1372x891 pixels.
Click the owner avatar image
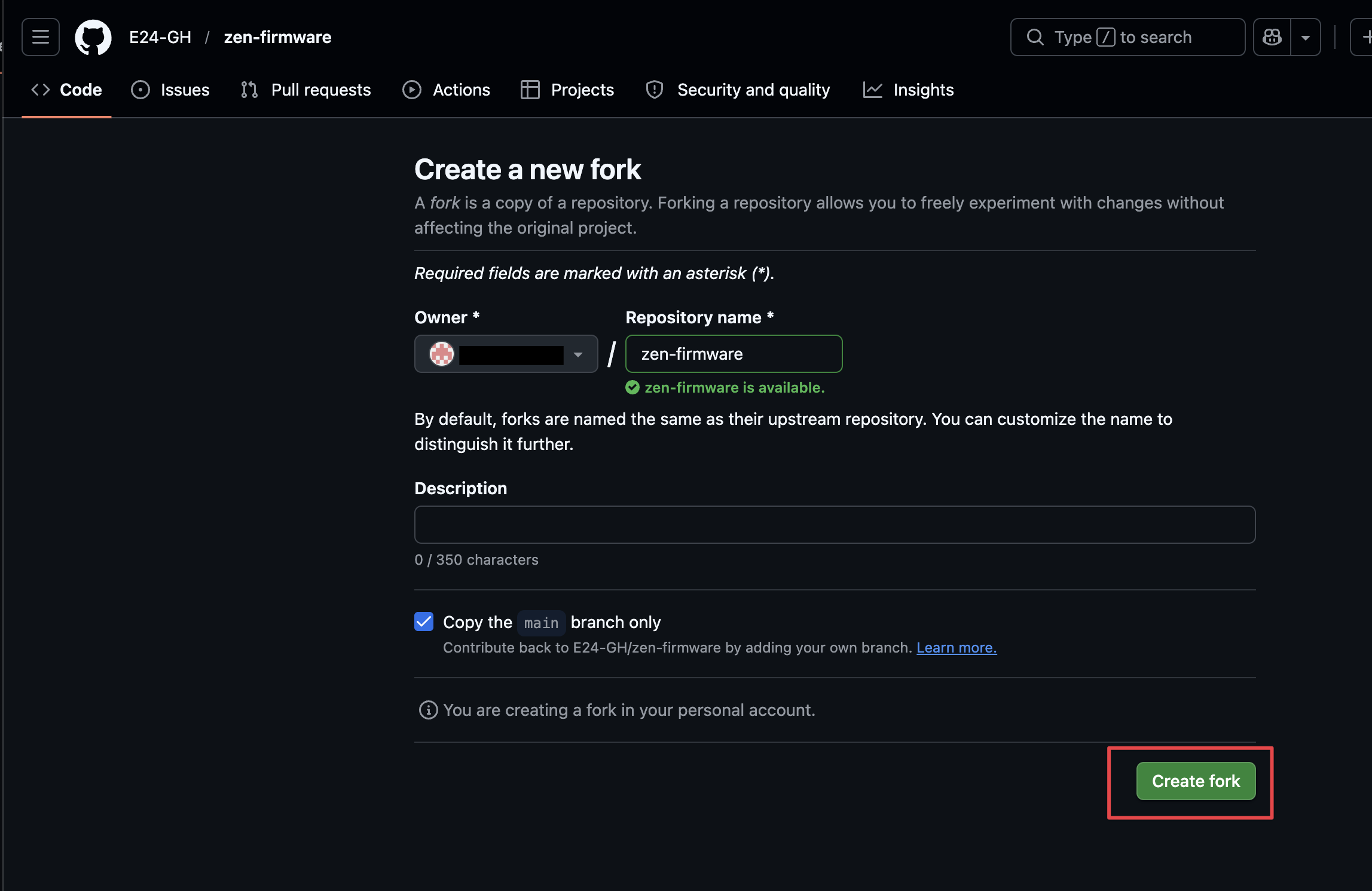click(442, 354)
